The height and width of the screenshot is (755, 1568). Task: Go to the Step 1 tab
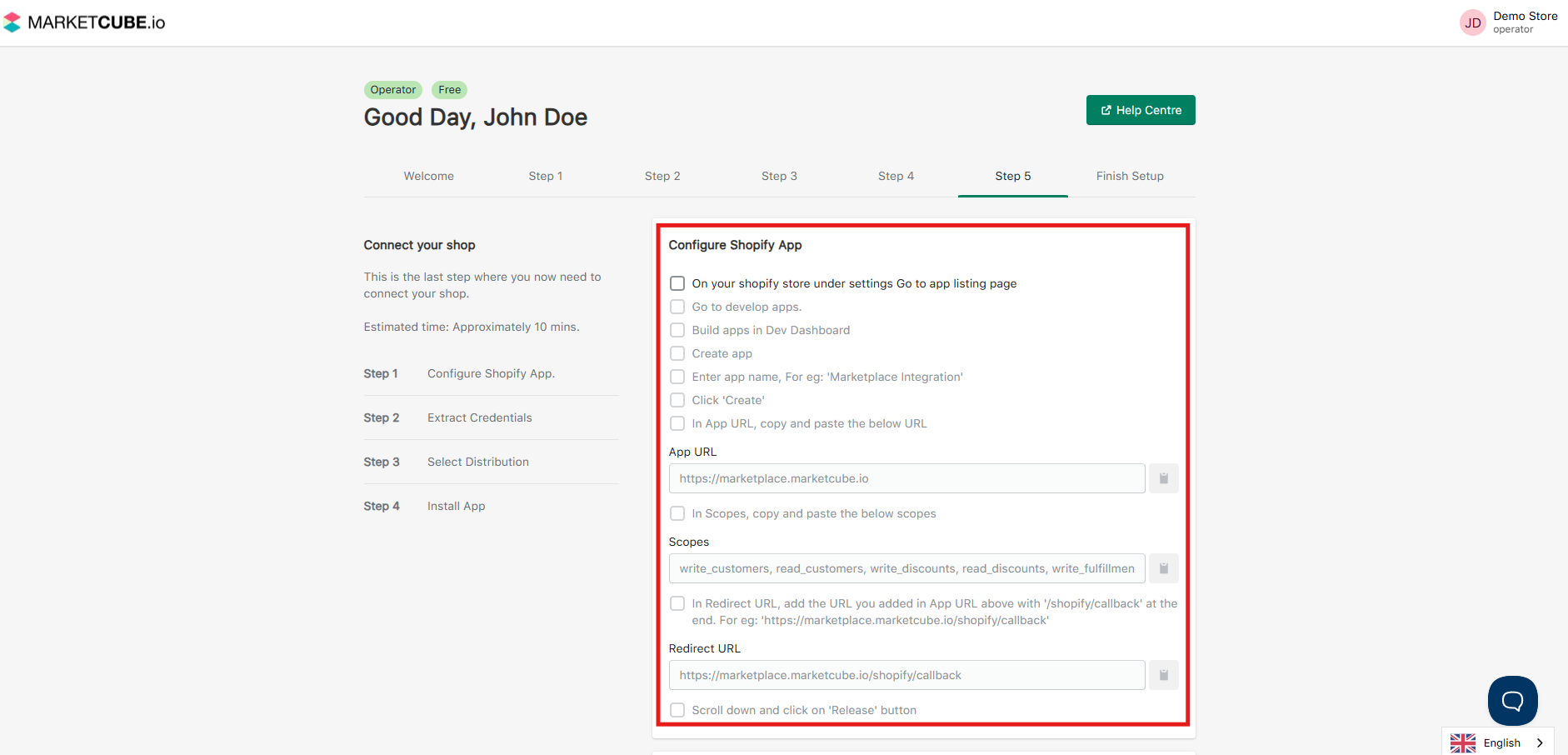(546, 176)
